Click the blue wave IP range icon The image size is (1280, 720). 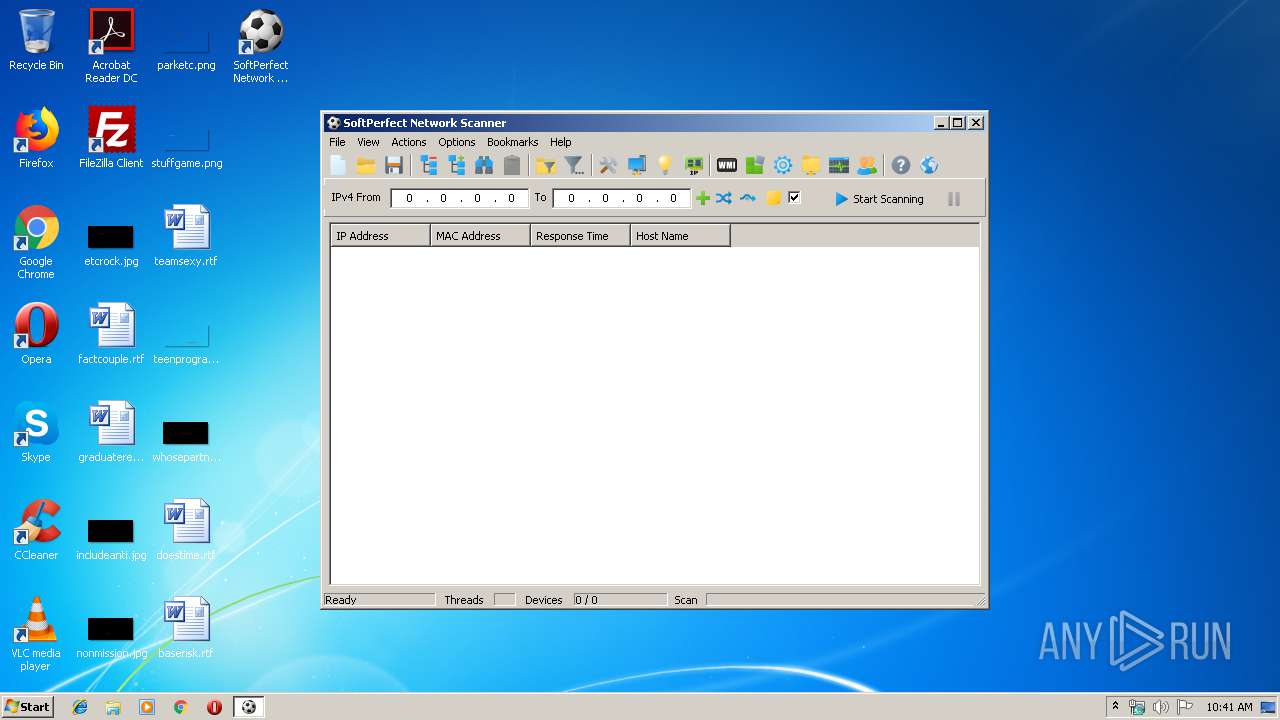748,198
